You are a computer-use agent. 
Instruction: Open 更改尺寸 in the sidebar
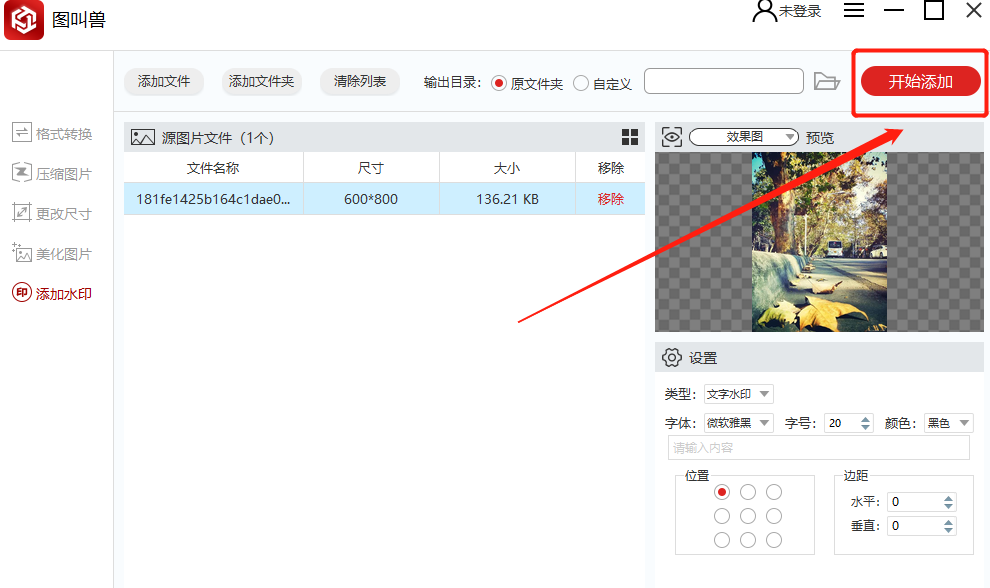(52, 213)
